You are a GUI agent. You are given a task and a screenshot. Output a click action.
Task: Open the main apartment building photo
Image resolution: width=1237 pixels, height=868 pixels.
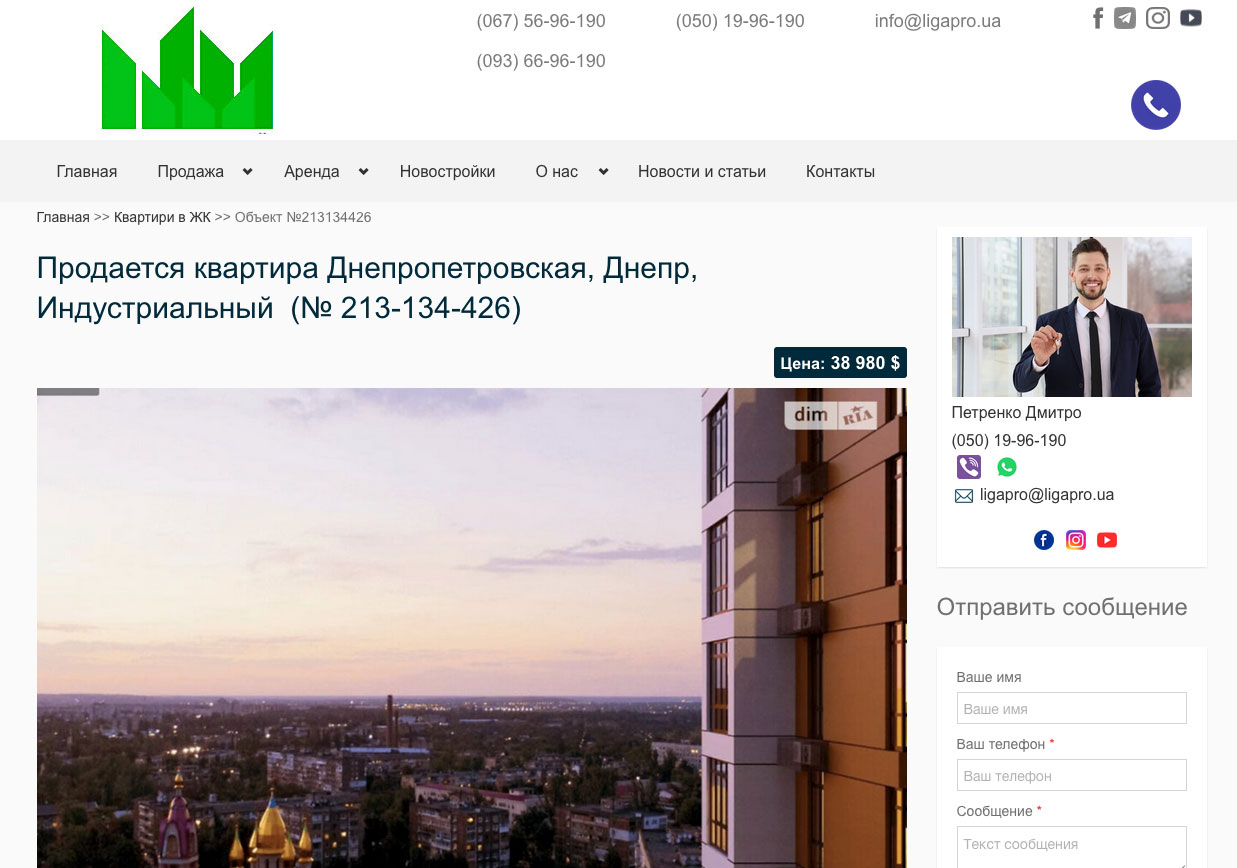tap(472, 628)
